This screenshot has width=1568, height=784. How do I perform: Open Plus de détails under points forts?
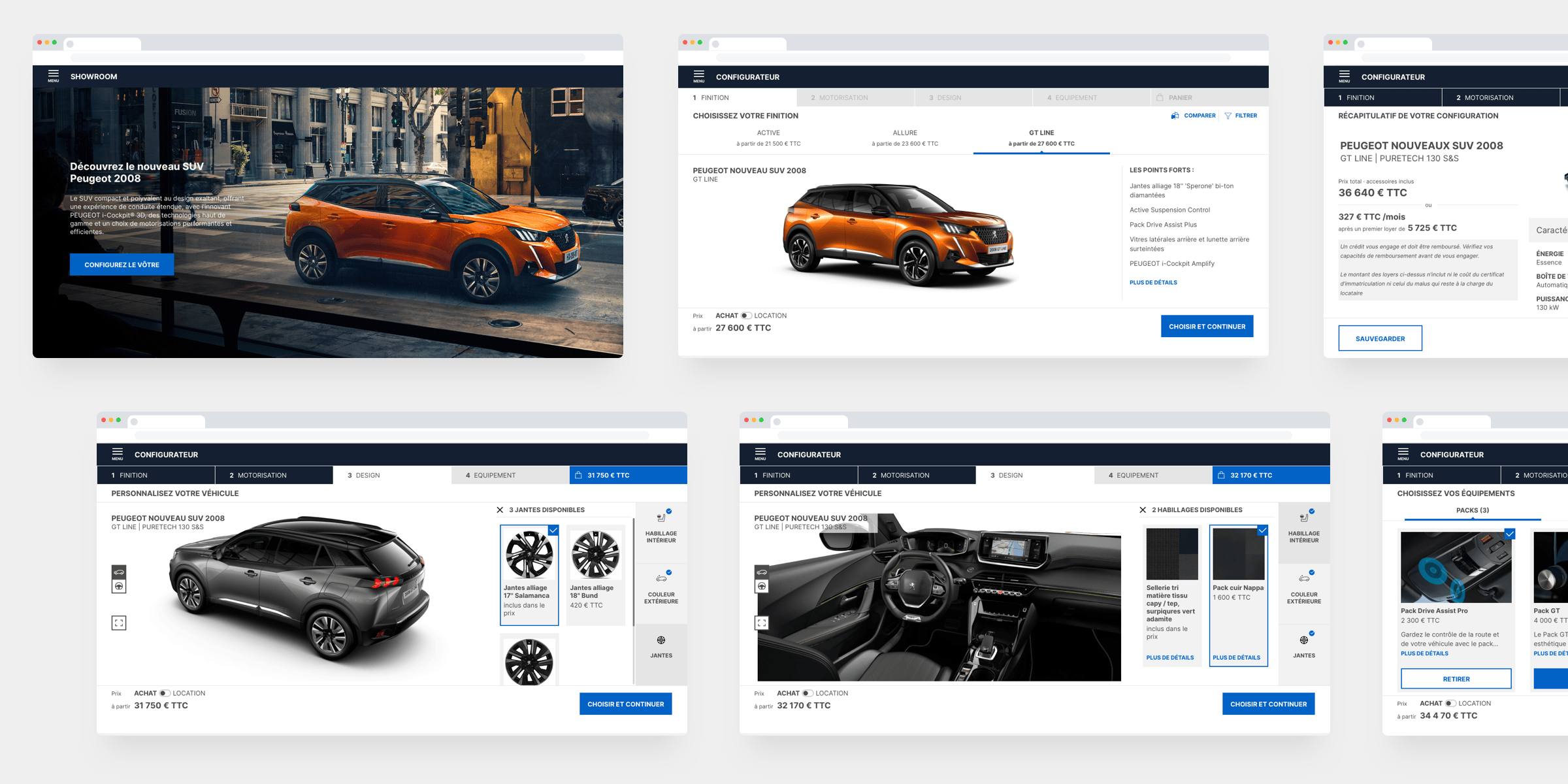coord(1153,282)
